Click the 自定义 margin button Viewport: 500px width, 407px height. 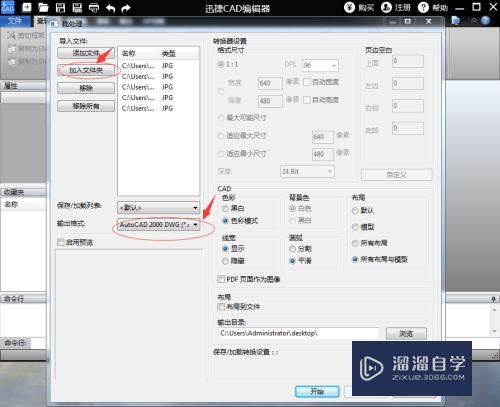tap(397, 175)
